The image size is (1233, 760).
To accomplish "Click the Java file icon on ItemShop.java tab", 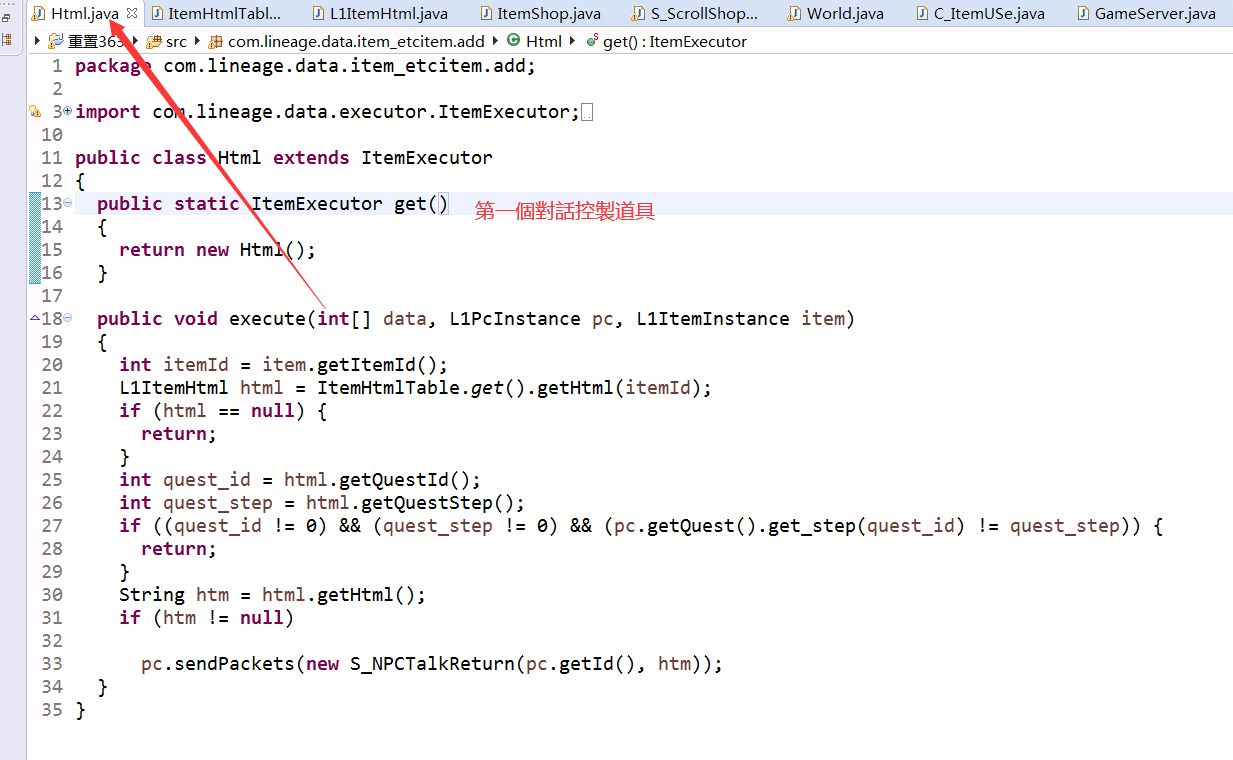I will click(x=486, y=14).
